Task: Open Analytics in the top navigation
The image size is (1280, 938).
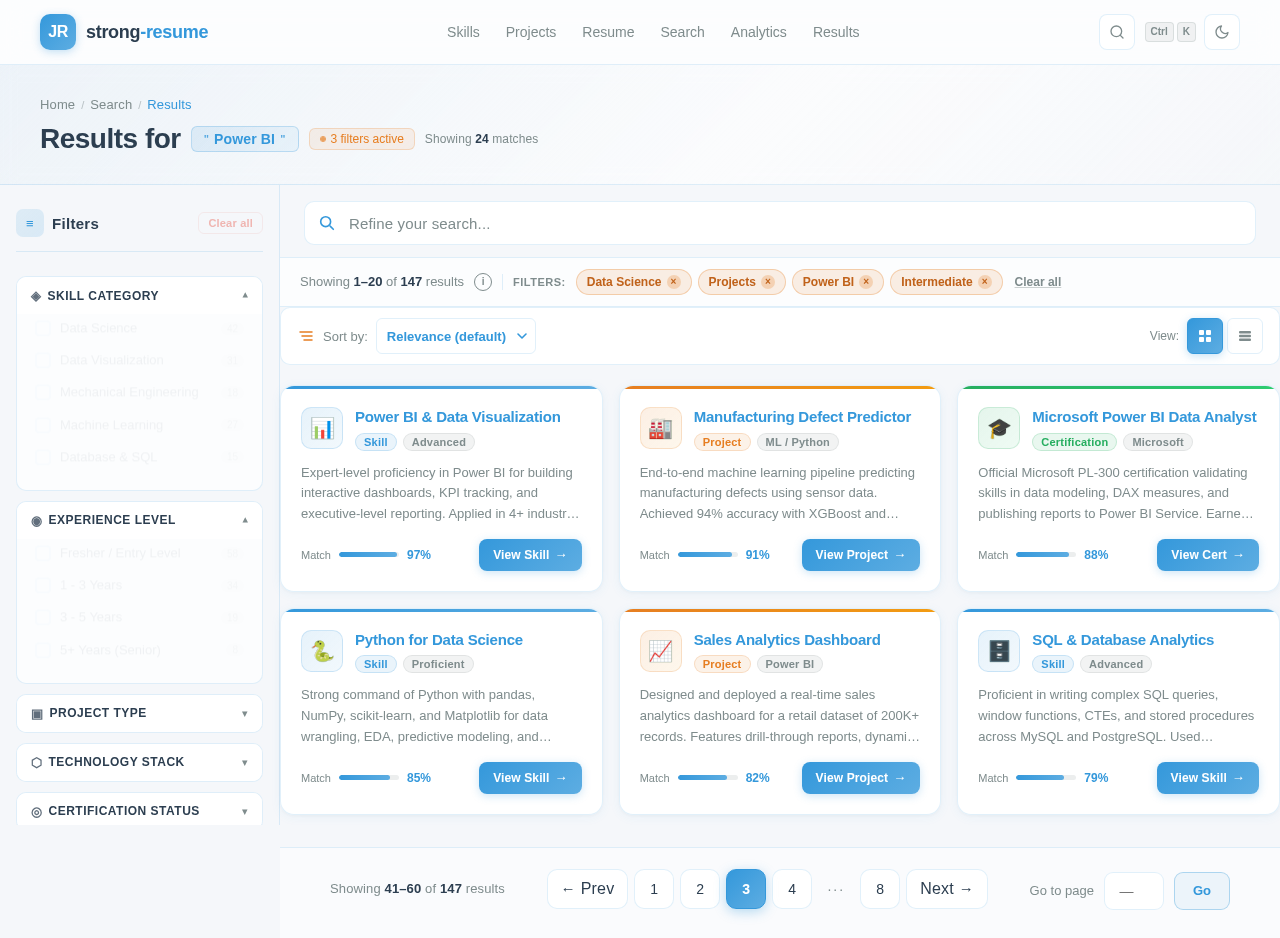Action: pyautogui.click(x=758, y=32)
